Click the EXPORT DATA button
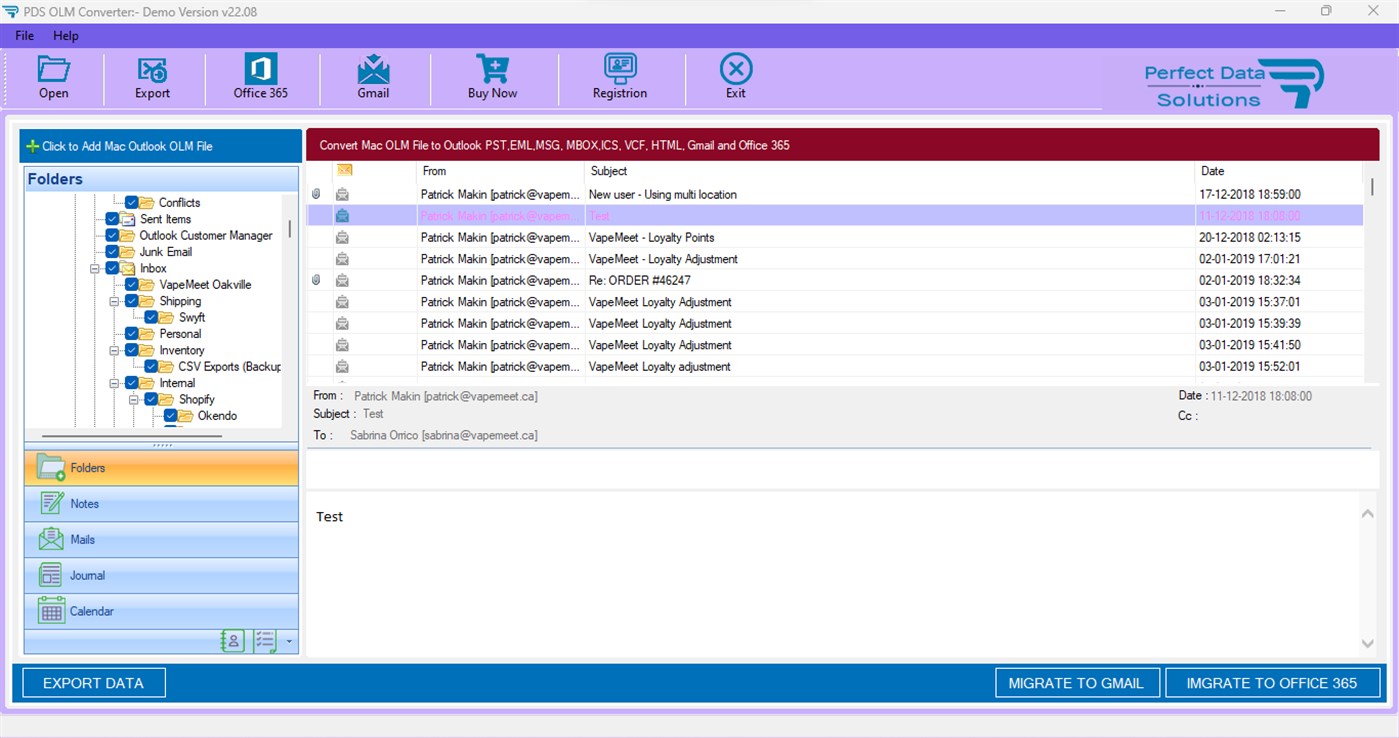The width and height of the screenshot is (1399, 738). [x=93, y=682]
